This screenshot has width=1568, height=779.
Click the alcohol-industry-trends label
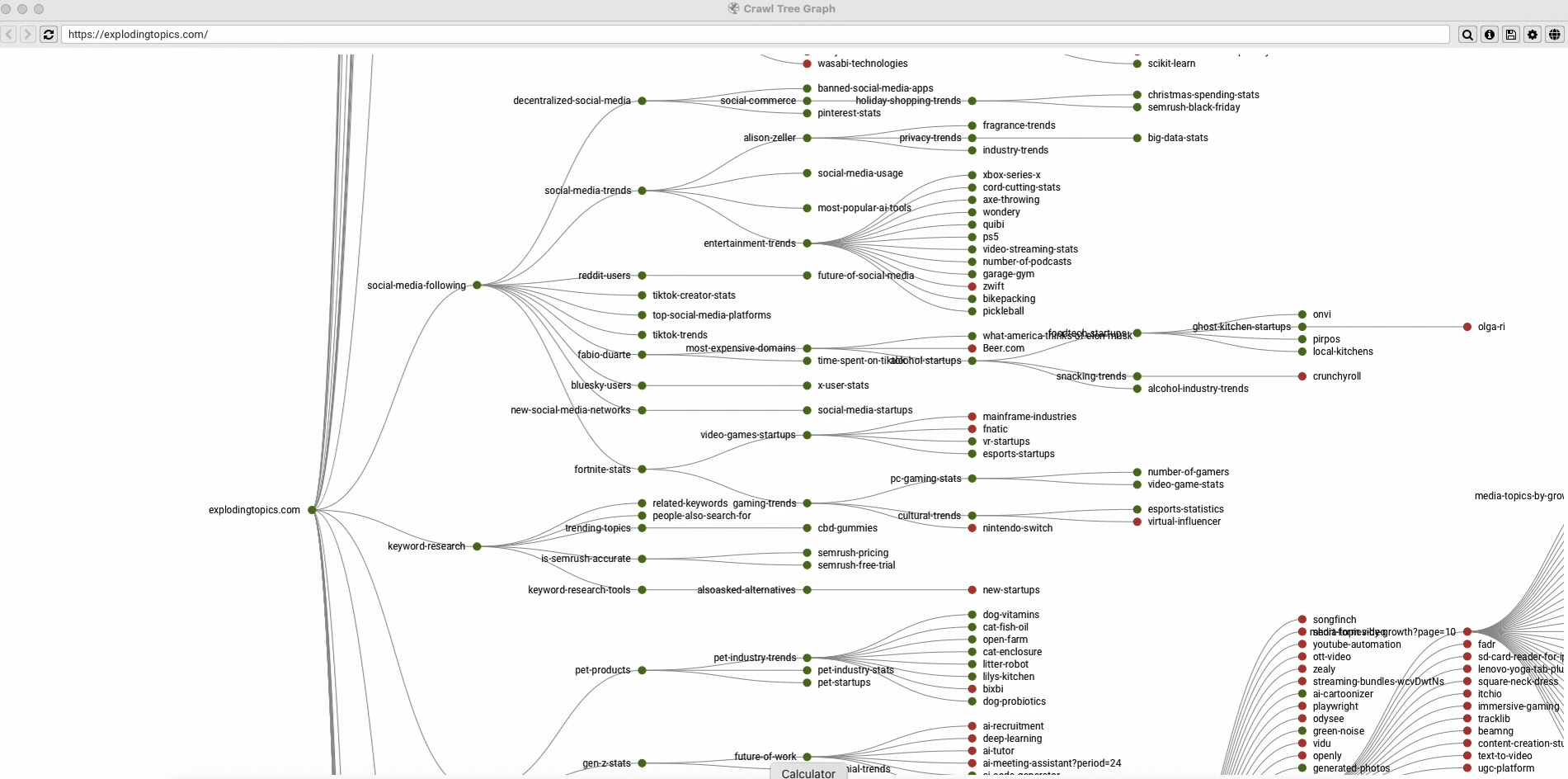[x=1198, y=389]
